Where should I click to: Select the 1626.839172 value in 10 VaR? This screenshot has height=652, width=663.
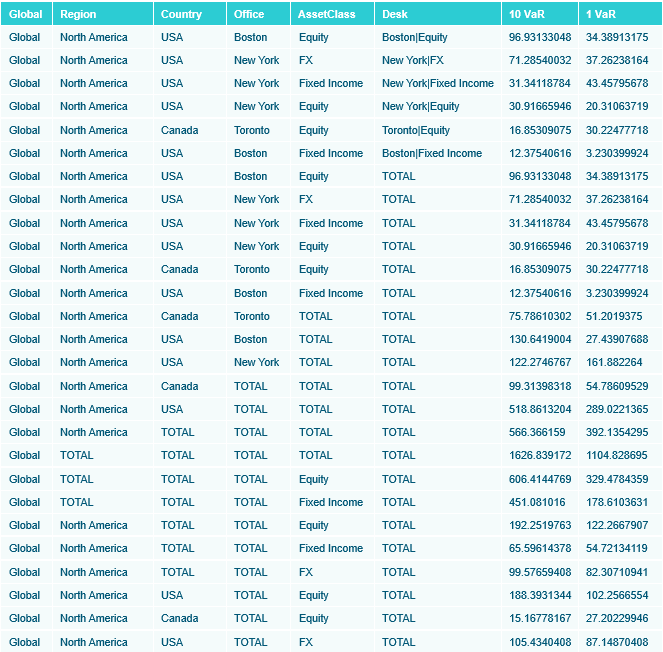tap(540, 455)
